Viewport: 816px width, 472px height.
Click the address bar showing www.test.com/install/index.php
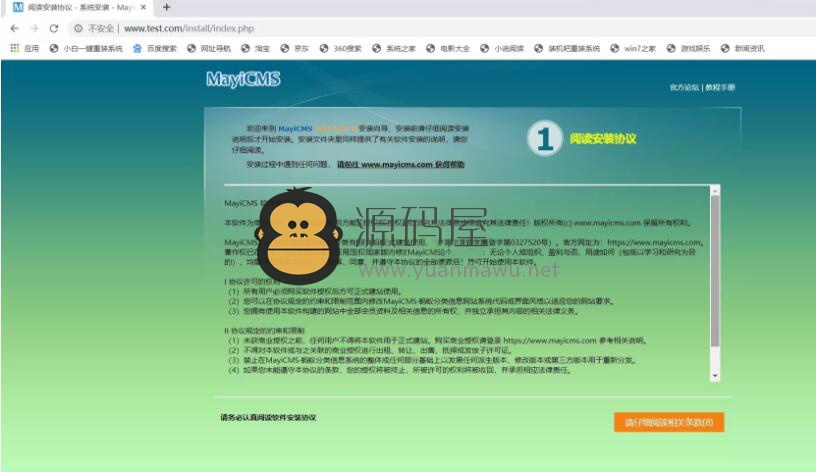point(189,28)
